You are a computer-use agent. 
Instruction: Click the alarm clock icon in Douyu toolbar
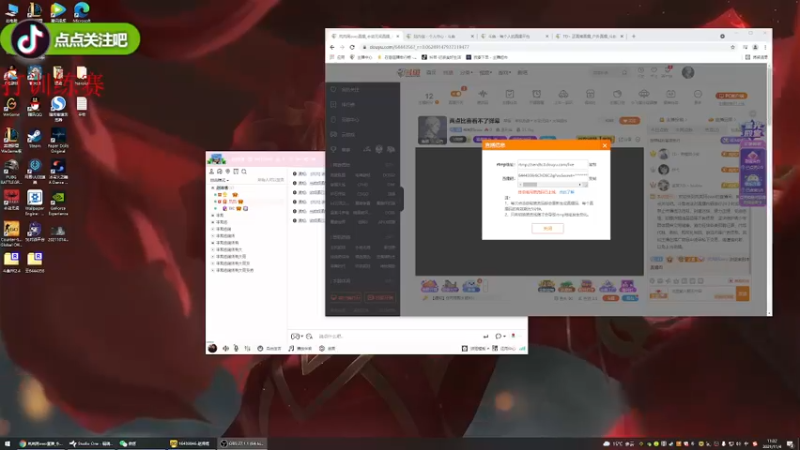(537, 96)
